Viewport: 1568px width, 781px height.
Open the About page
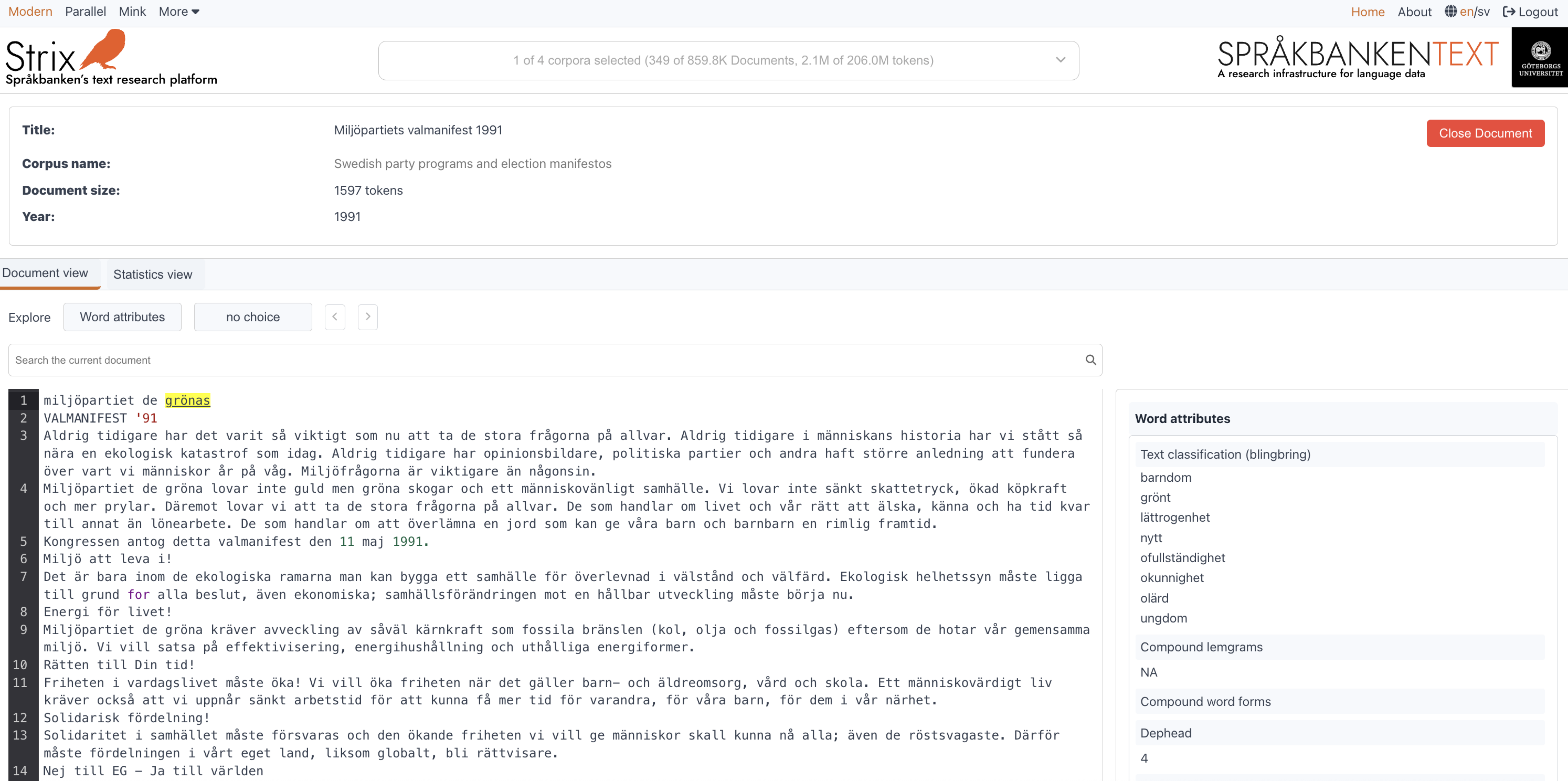tap(1414, 12)
